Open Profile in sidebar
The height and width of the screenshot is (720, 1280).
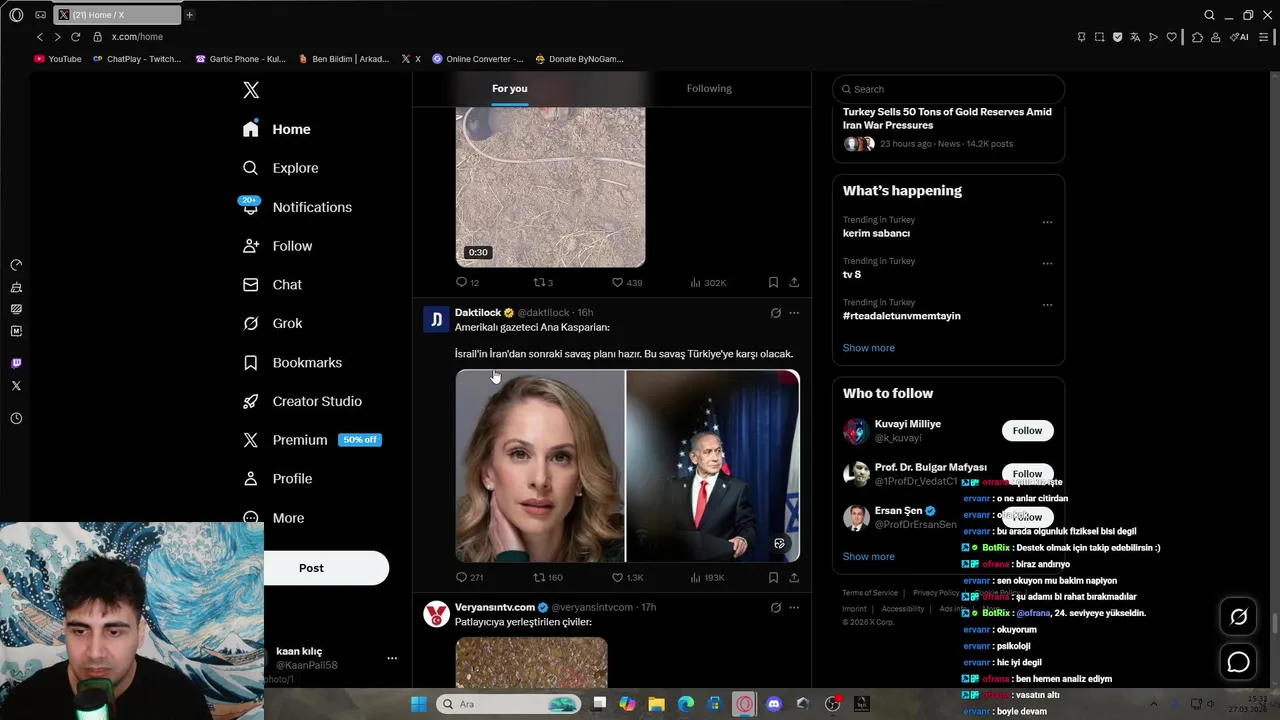[x=278, y=479]
